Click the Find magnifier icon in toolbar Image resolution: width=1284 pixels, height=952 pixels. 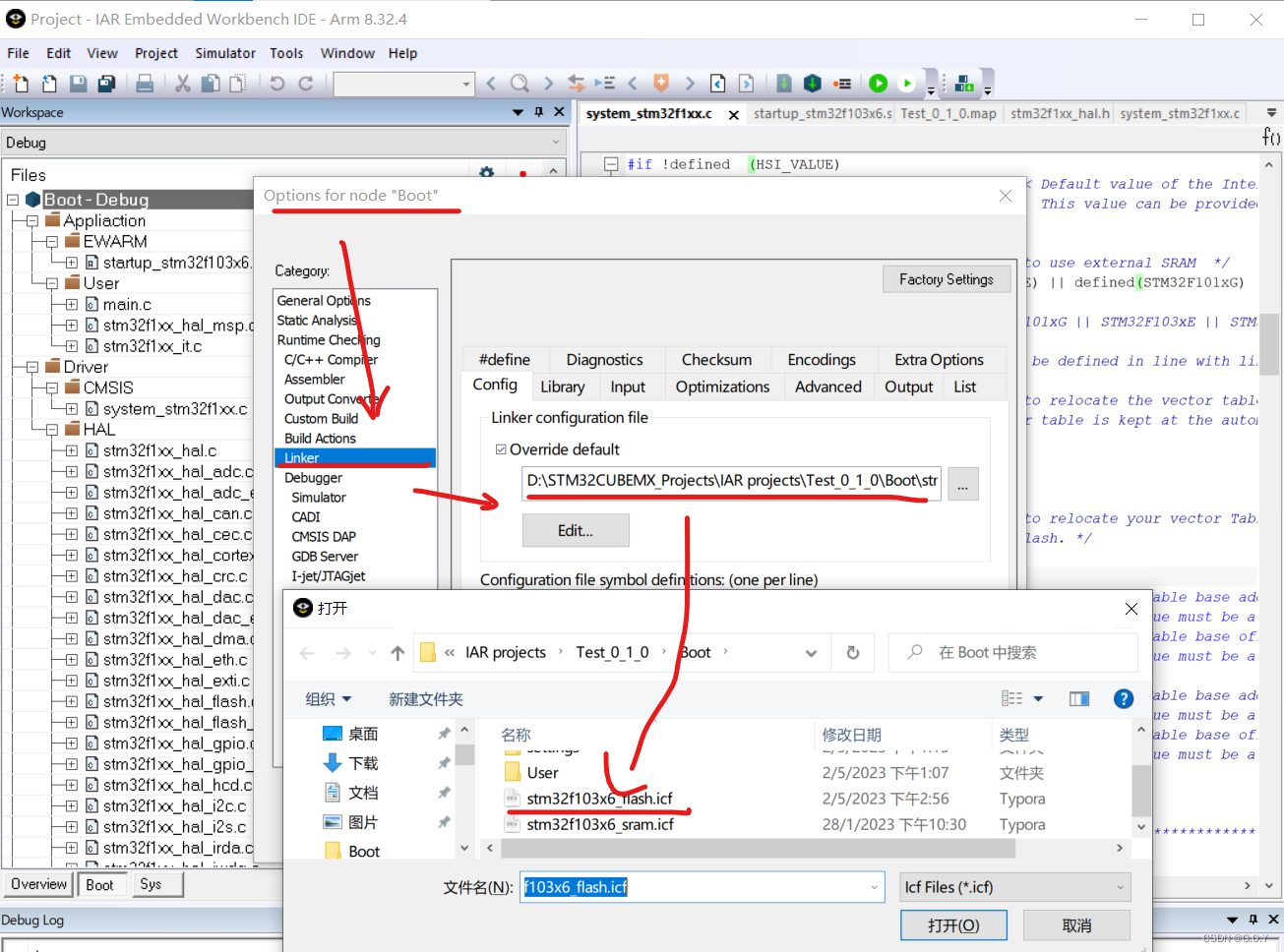pos(520,84)
